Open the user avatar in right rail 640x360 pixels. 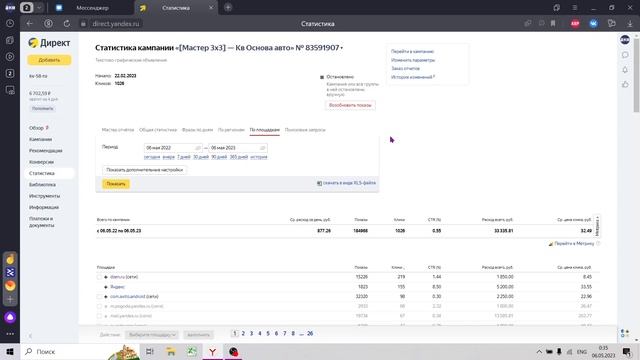tap(625, 40)
